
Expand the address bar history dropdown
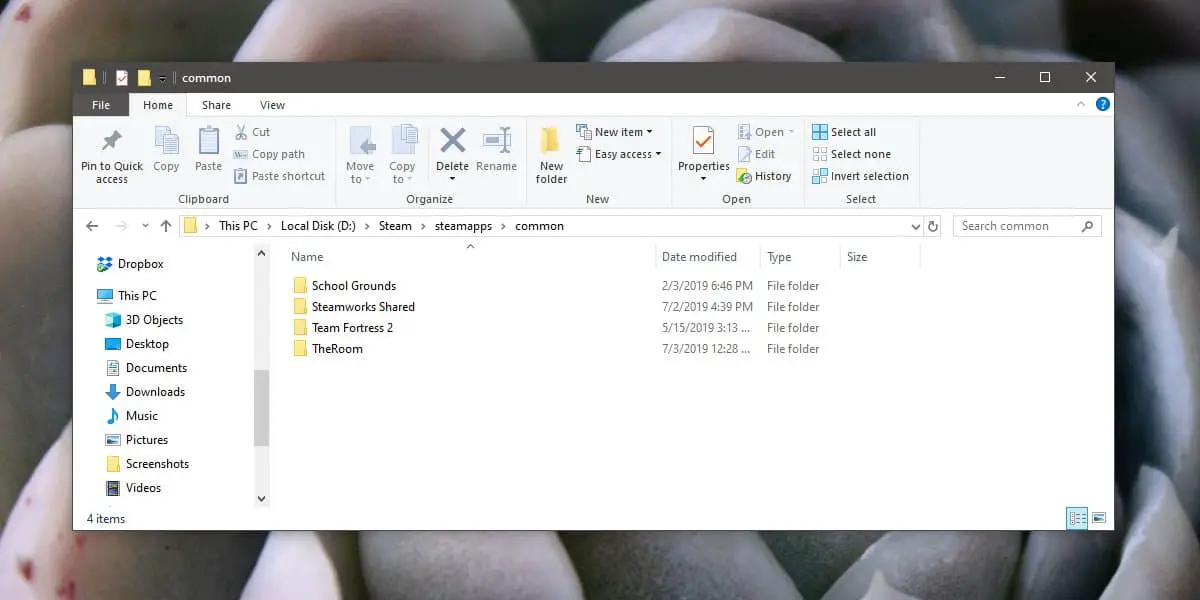[916, 227]
